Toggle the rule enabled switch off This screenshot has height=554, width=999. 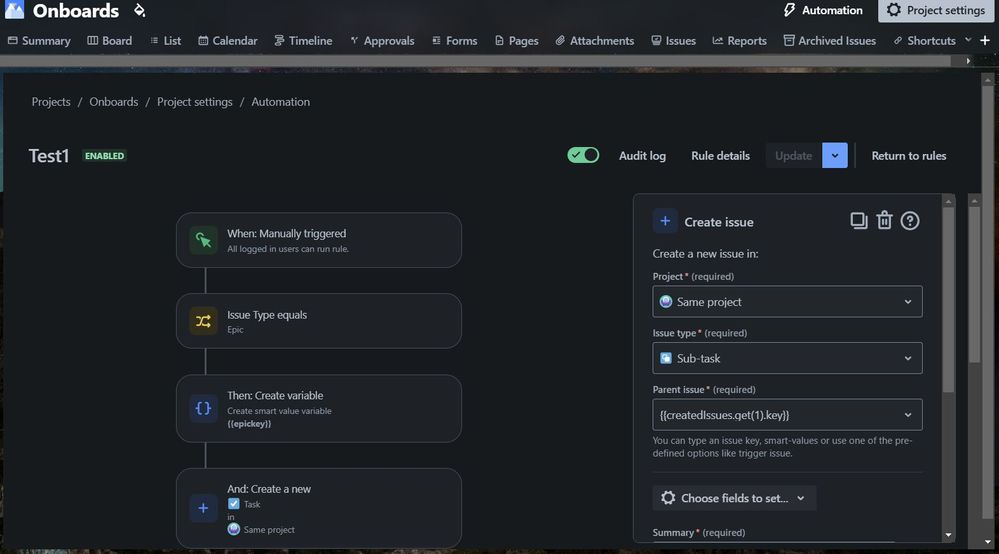(583, 155)
